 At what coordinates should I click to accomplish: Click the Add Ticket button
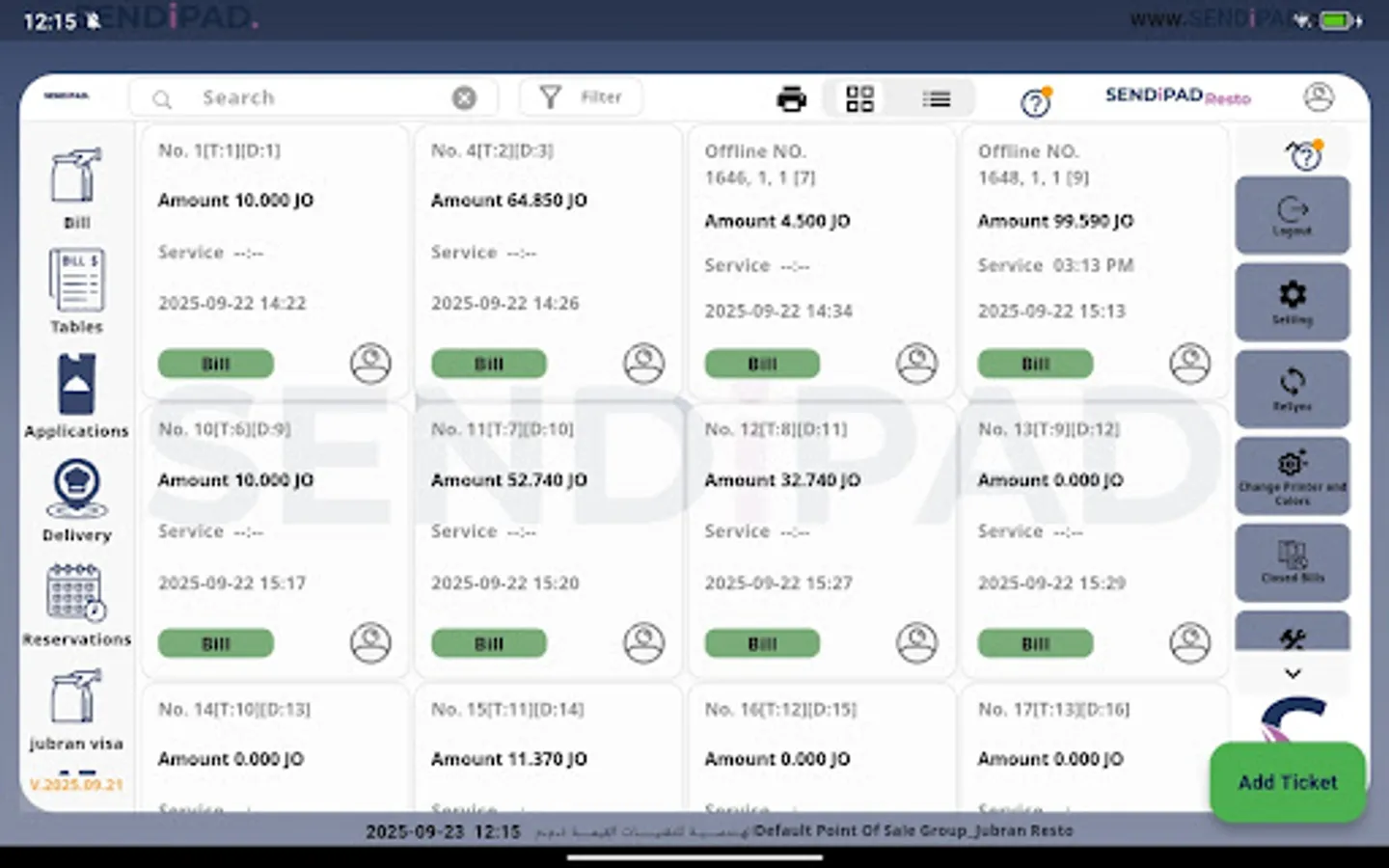click(1287, 782)
